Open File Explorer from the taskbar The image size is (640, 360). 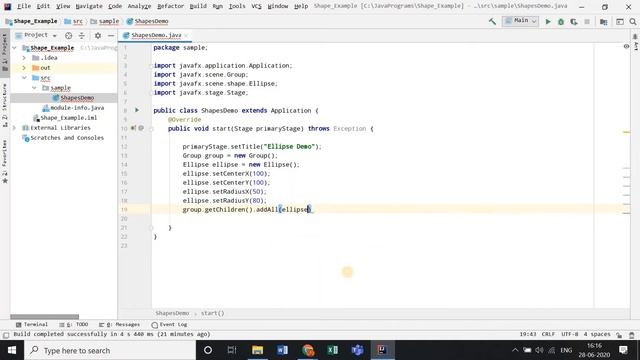click(257, 350)
